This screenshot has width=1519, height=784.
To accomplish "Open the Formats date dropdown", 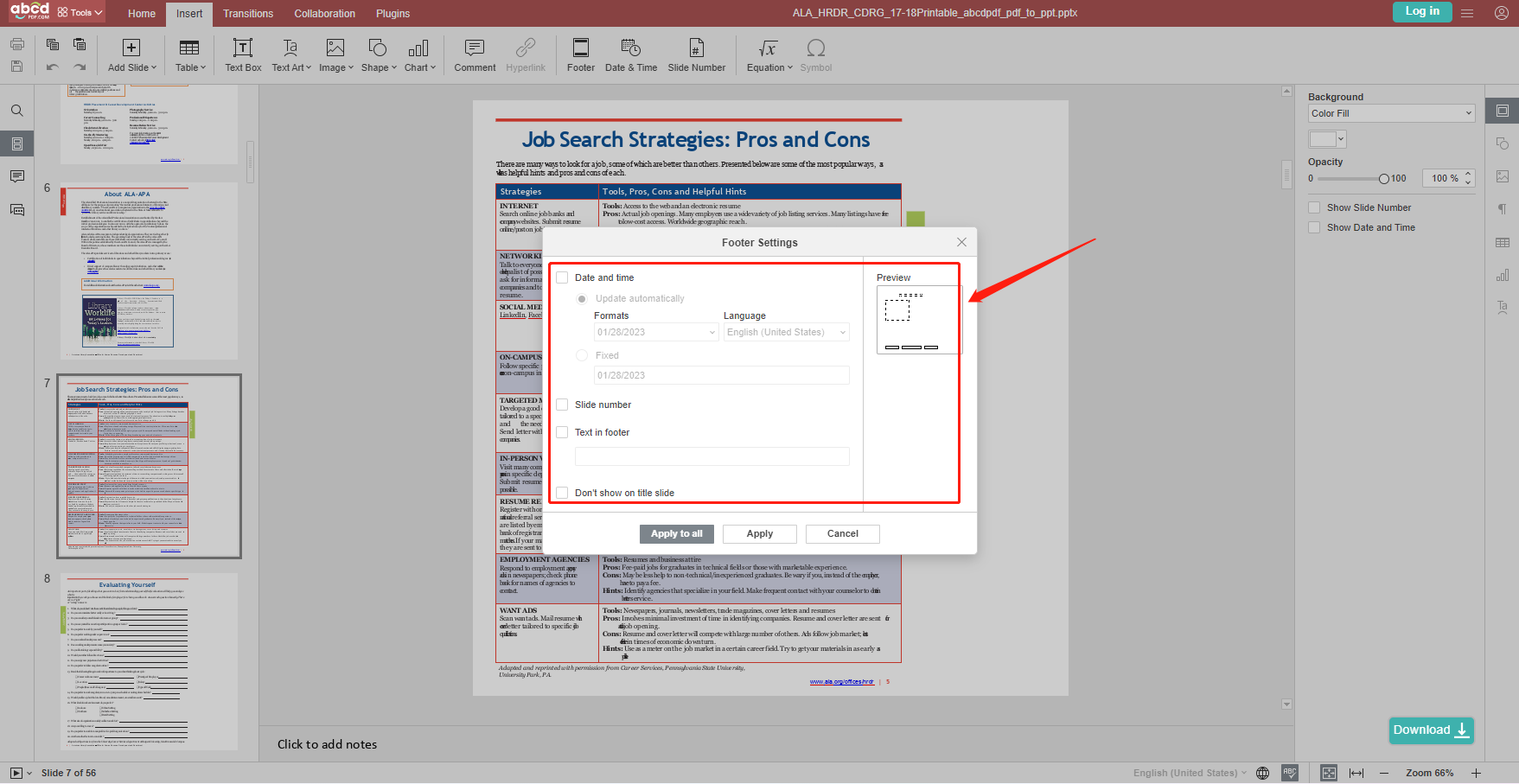I will click(656, 332).
